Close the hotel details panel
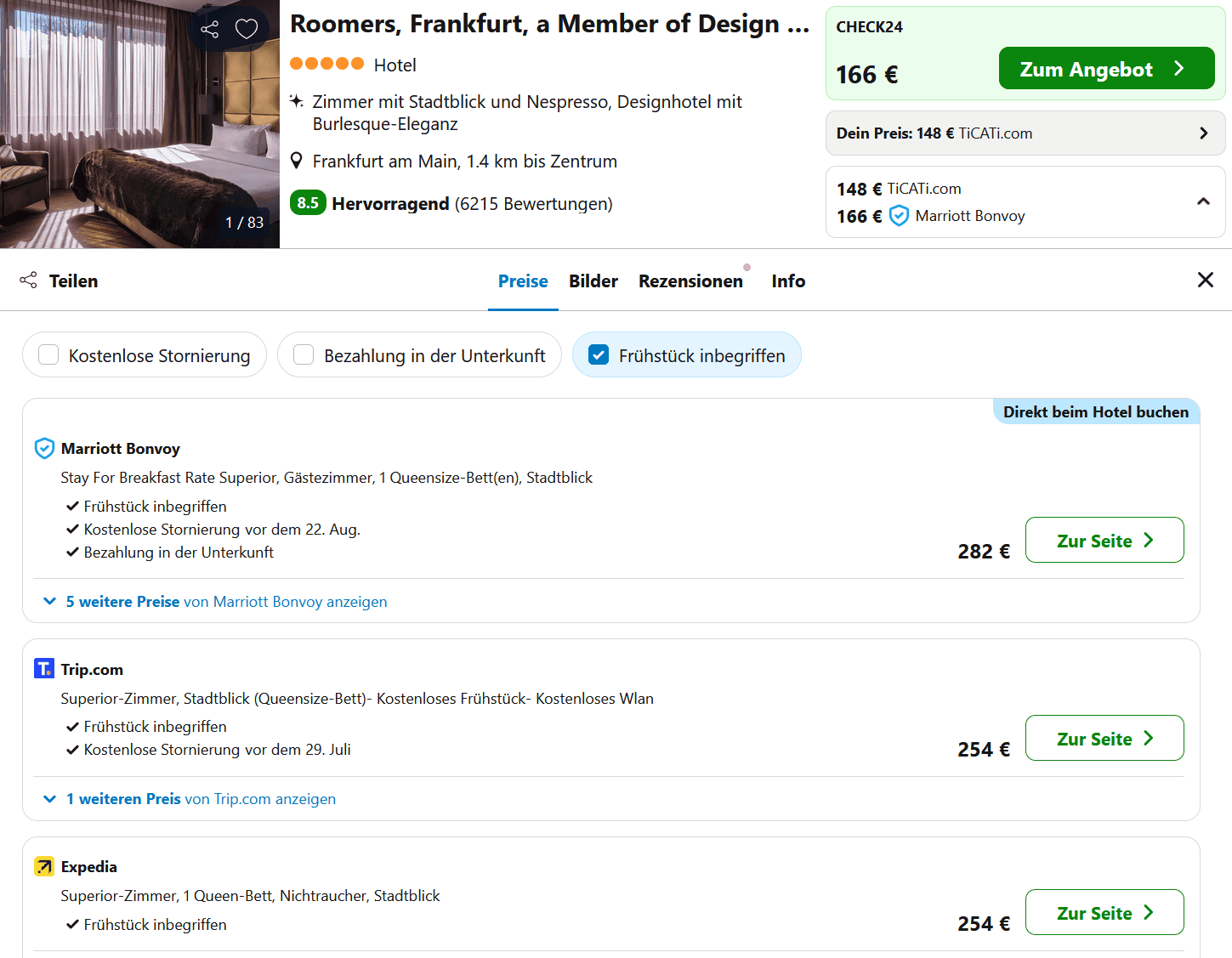The width and height of the screenshot is (1232, 958). (x=1205, y=281)
